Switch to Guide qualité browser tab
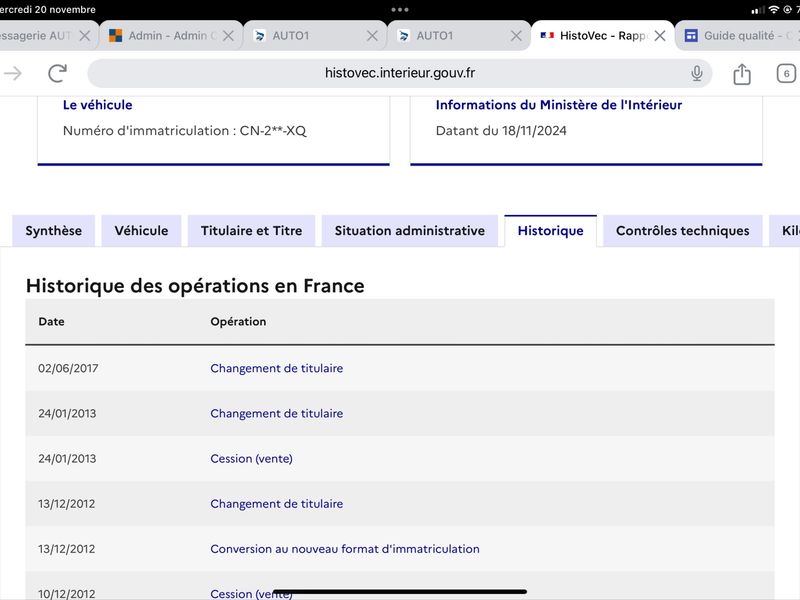 [x=738, y=36]
